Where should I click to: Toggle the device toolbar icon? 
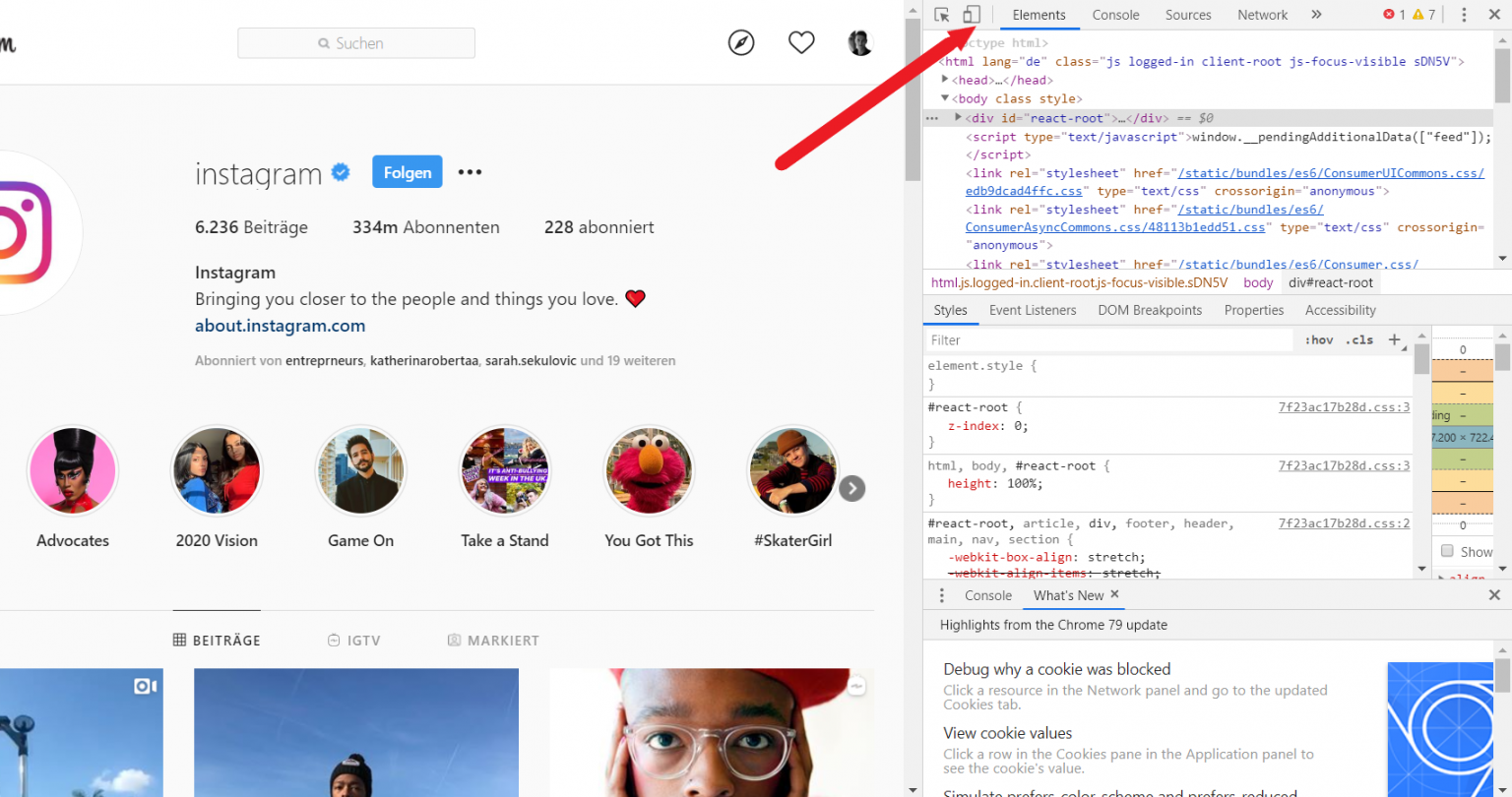point(972,15)
